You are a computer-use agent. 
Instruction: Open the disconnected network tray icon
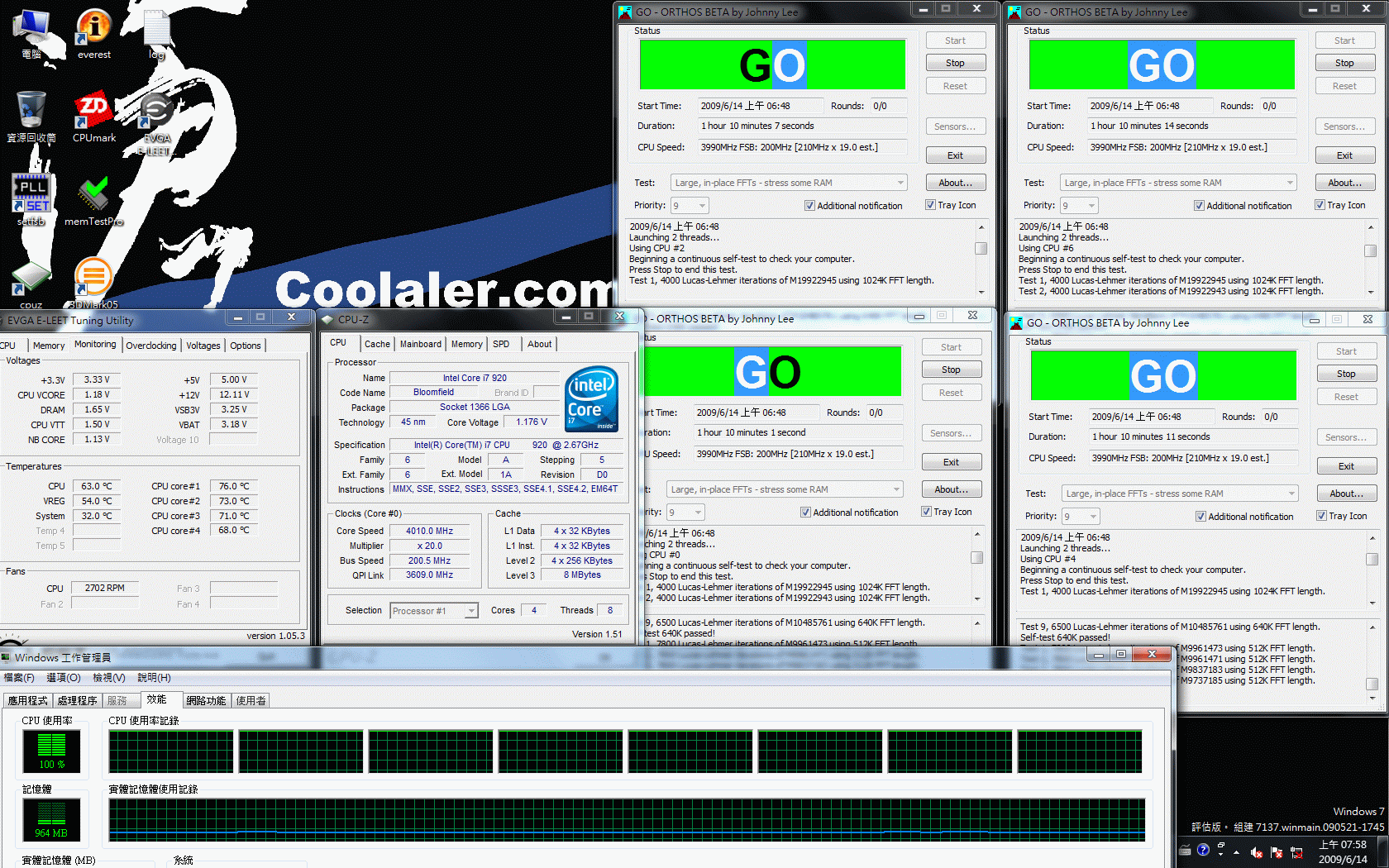click(x=1296, y=851)
